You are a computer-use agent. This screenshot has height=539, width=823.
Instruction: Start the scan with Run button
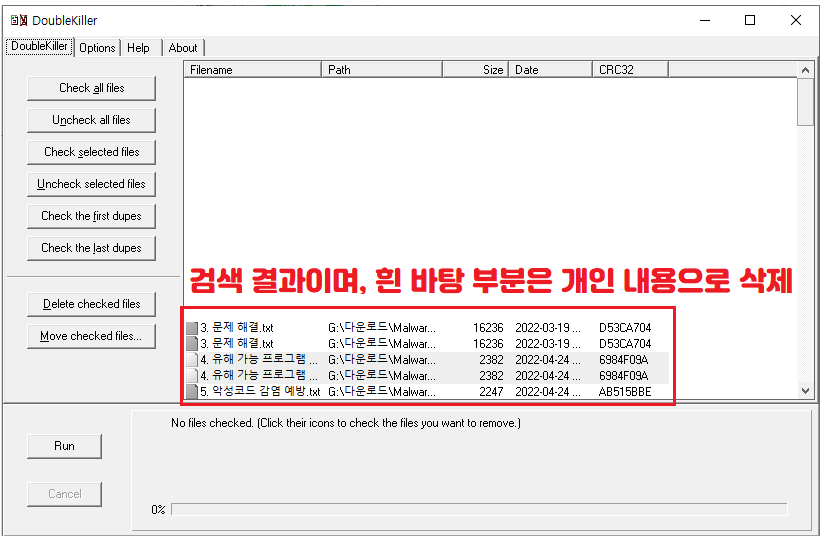point(65,447)
